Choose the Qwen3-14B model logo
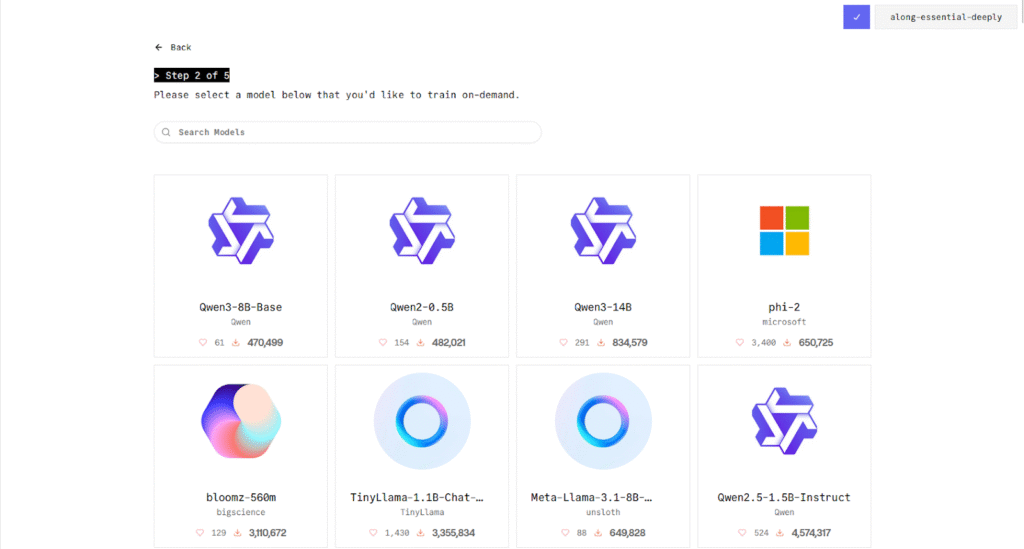Screen dimensions: 1024x549 point(603,230)
